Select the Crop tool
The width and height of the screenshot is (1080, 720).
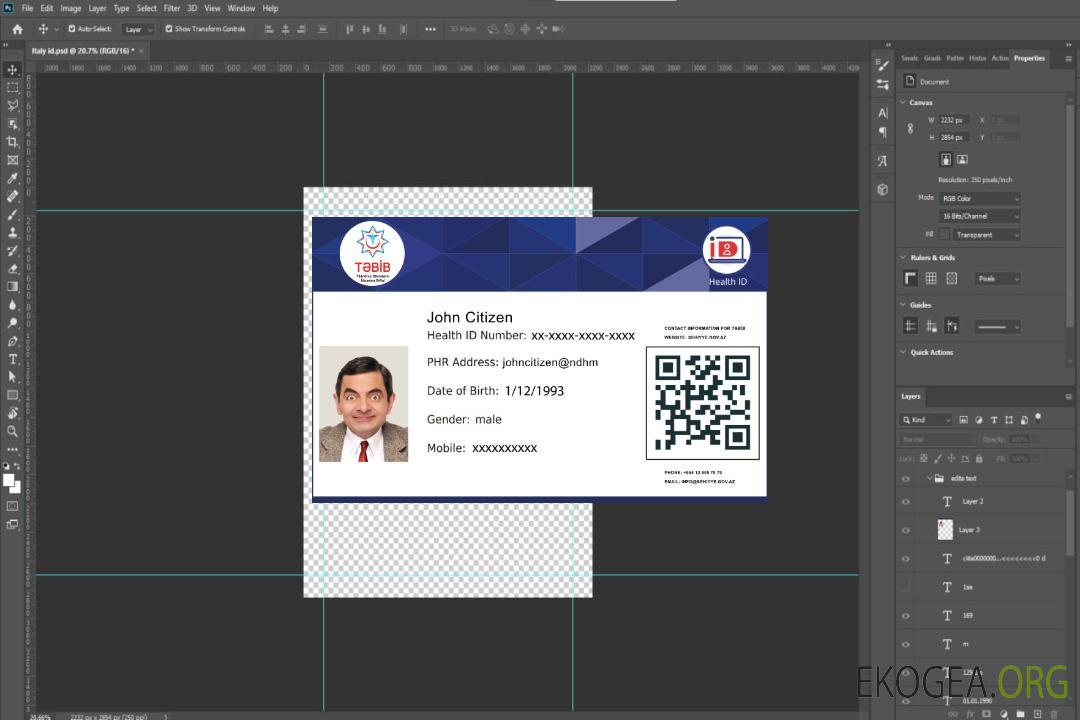point(13,142)
